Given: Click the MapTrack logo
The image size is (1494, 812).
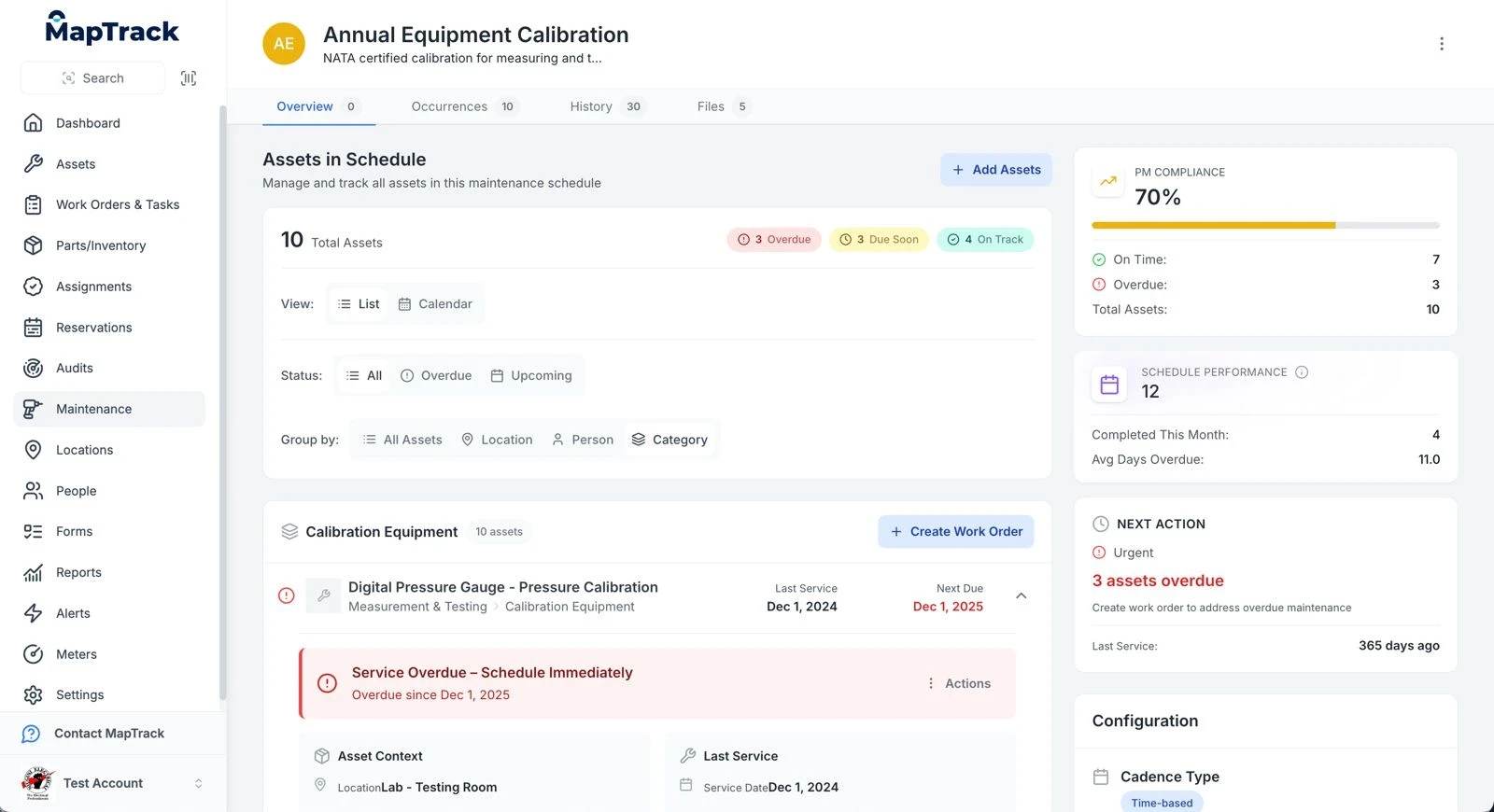Looking at the screenshot, I should coord(112,29).
